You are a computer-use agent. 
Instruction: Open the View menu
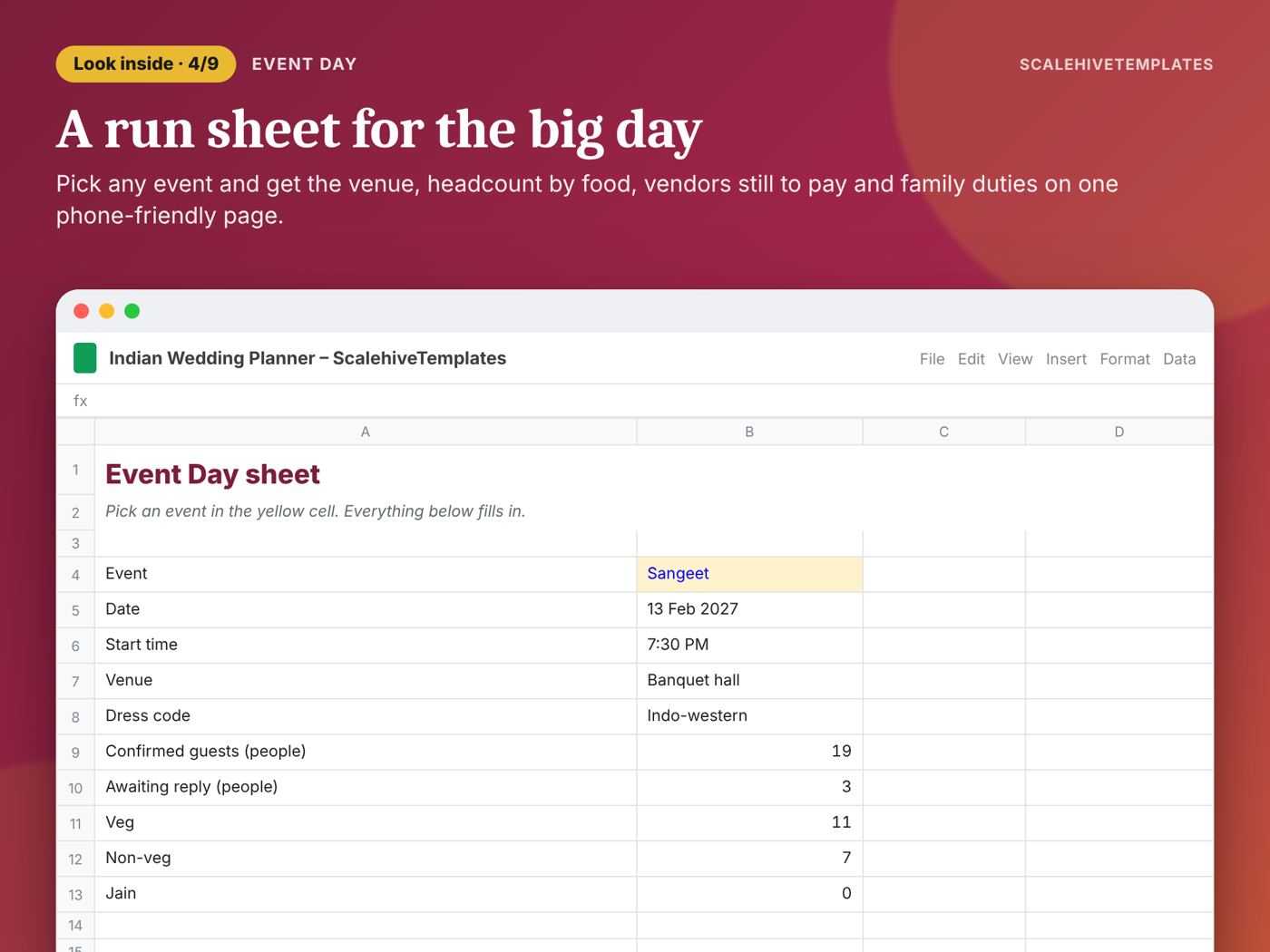point(1015,359)
